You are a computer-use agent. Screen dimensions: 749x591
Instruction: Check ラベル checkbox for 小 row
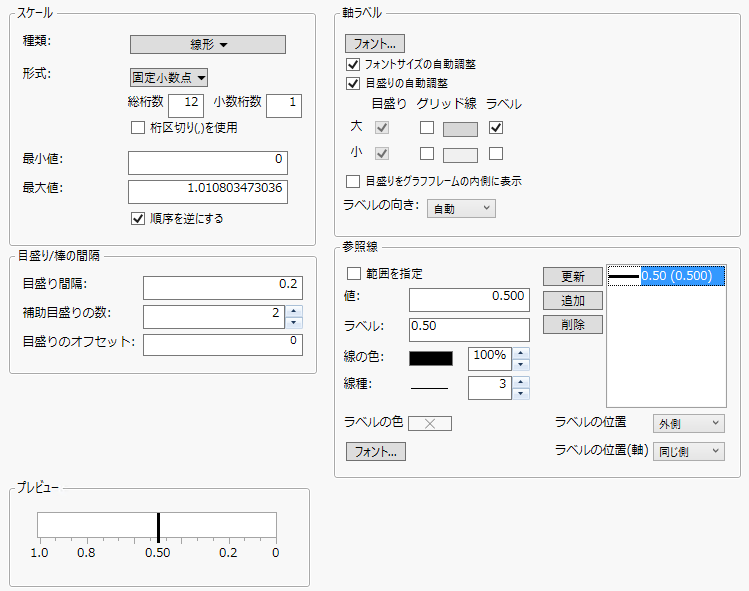point(496,153)
